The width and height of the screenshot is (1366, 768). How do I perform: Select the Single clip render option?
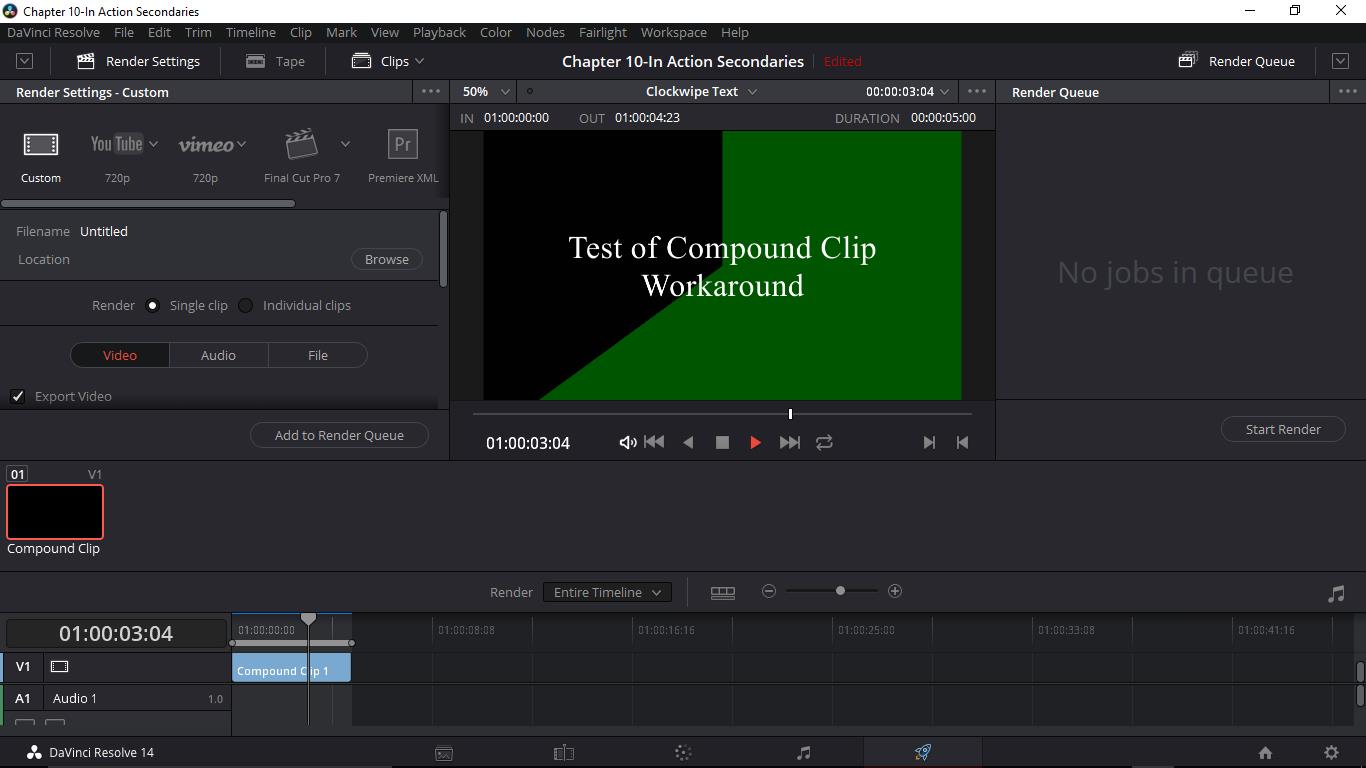tap(152, 305)
